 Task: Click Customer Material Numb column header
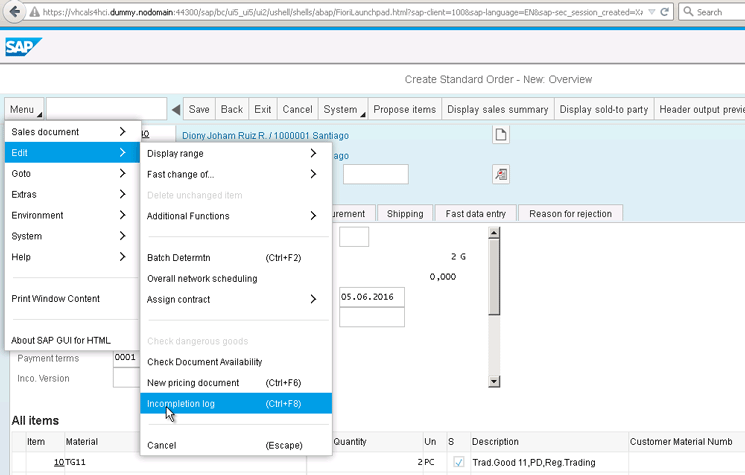point(687,442)
